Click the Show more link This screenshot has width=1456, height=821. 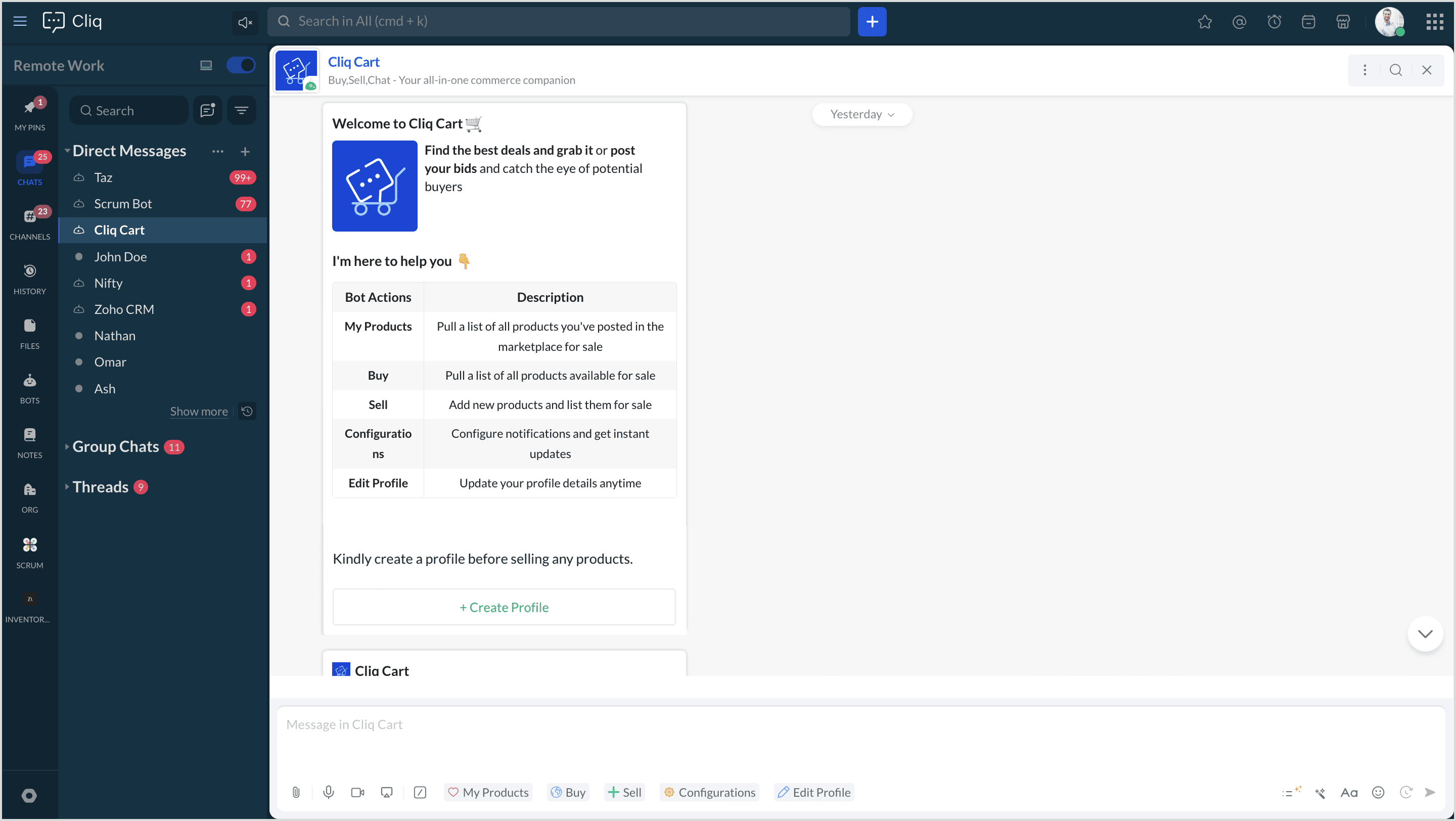pos(198,412)
